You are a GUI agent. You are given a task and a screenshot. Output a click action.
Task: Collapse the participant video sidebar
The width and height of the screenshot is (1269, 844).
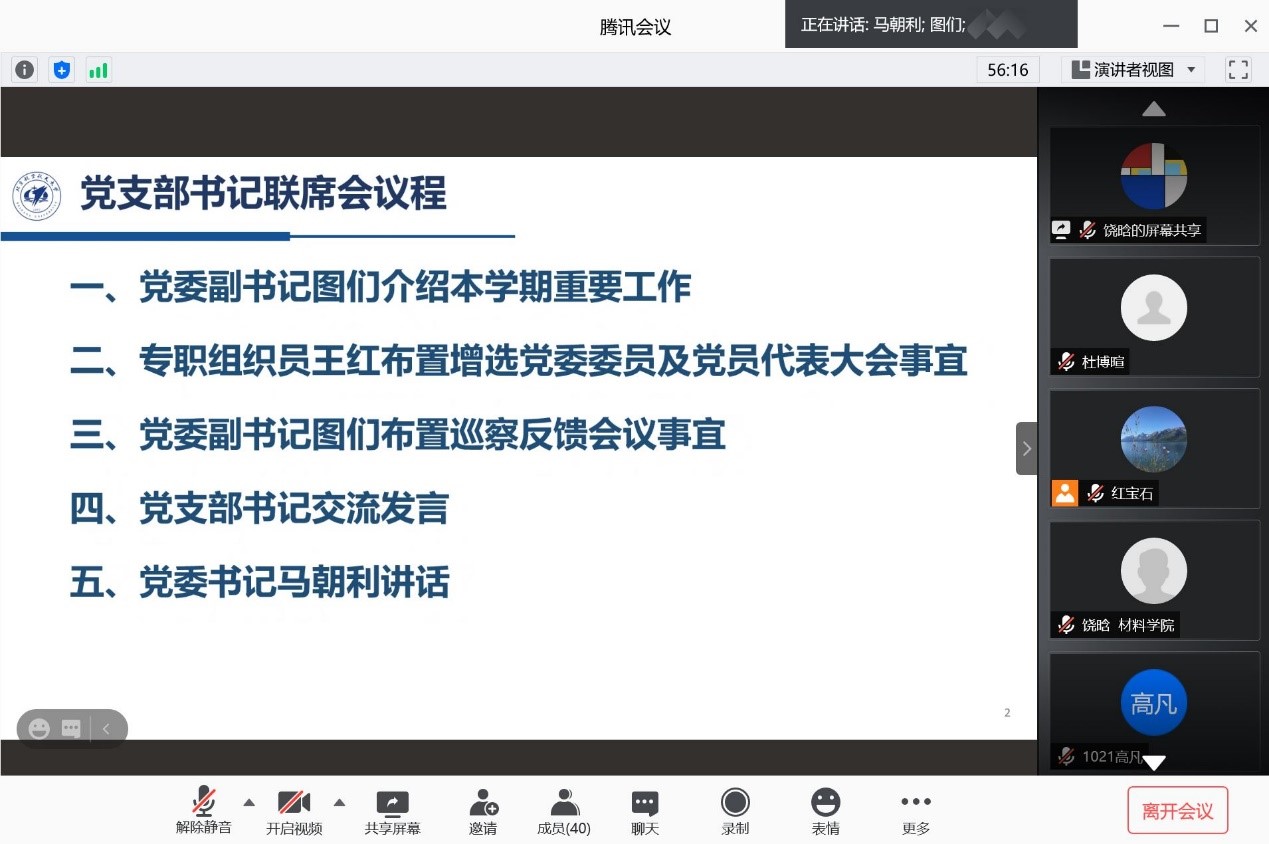1026,448
